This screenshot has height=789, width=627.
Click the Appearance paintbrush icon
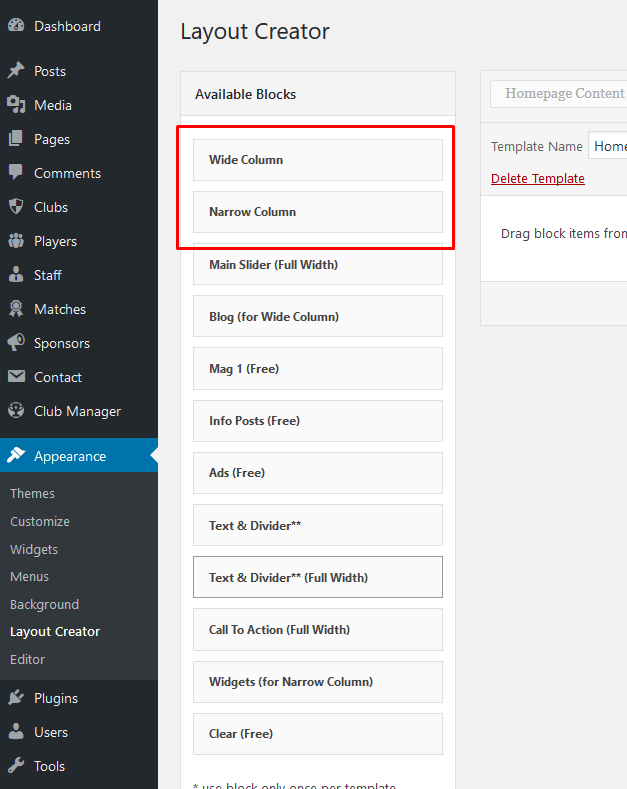[x=16, y=455]
